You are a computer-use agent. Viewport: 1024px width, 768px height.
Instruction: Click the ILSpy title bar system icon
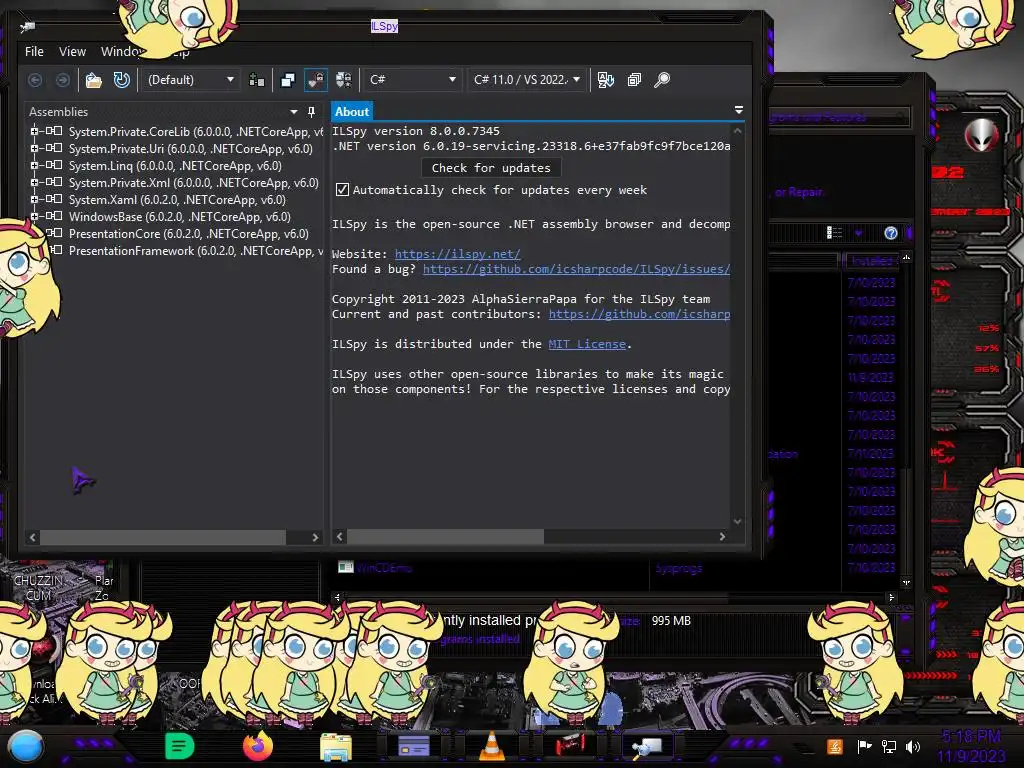point(27,27)
